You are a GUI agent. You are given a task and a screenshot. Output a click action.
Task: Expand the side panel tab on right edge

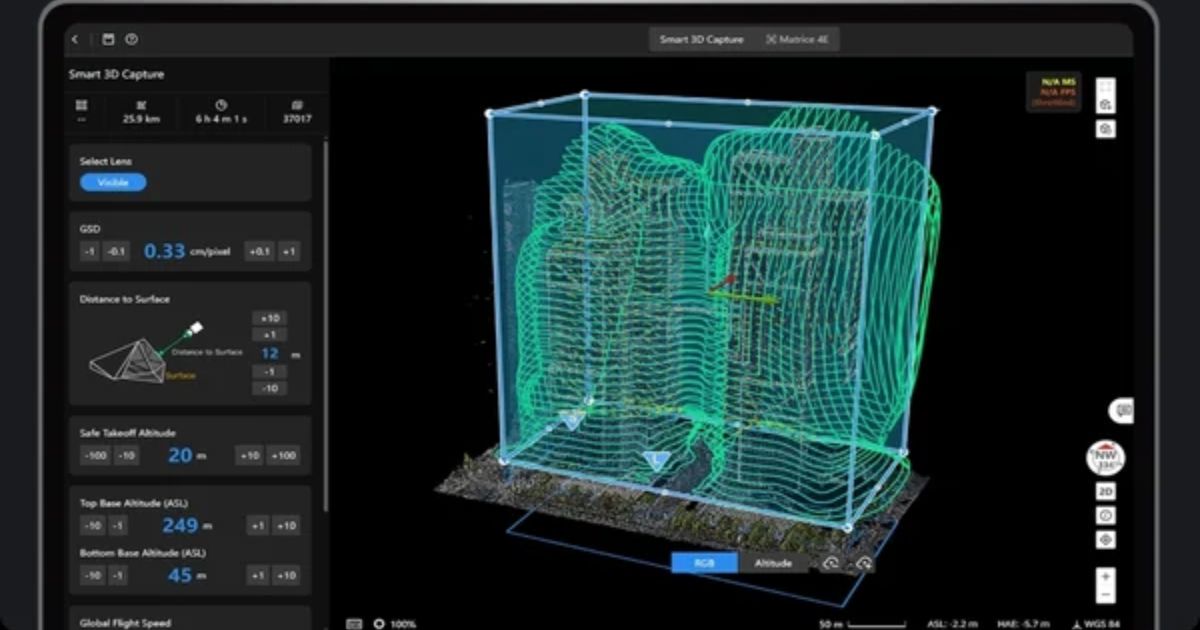[1122, 410]
